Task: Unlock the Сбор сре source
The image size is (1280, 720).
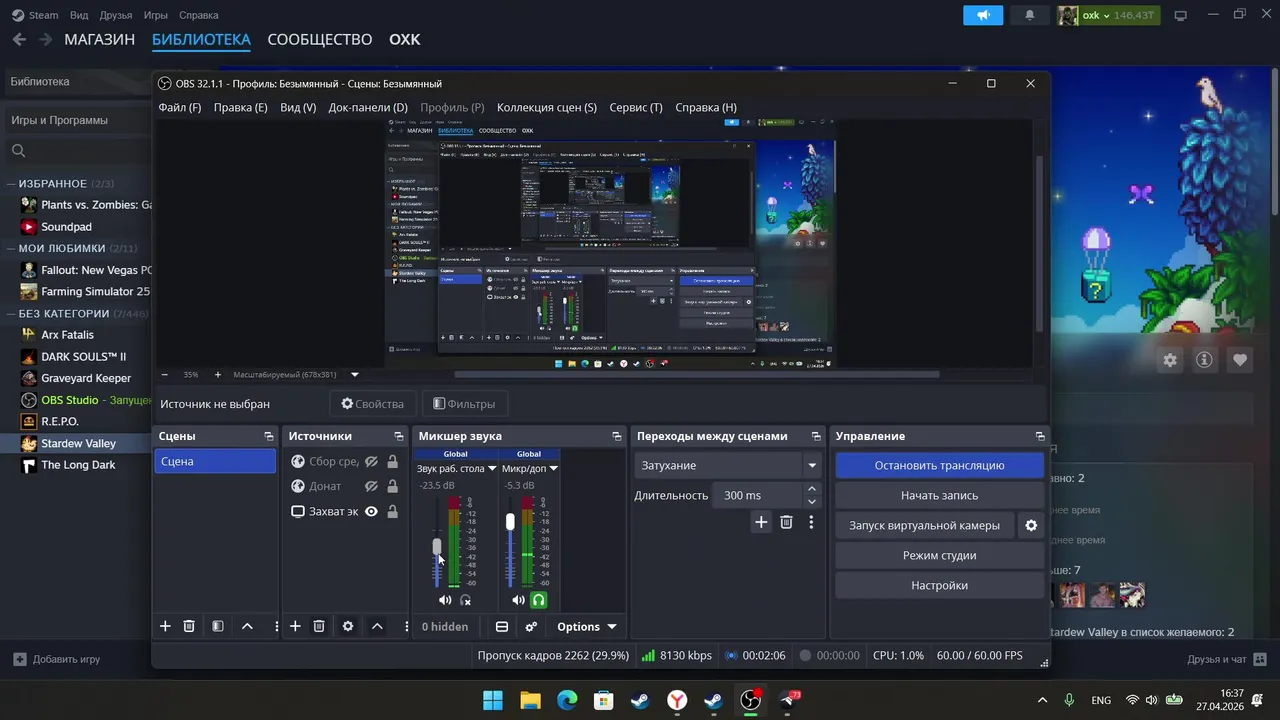Action: tap(392, 462)
